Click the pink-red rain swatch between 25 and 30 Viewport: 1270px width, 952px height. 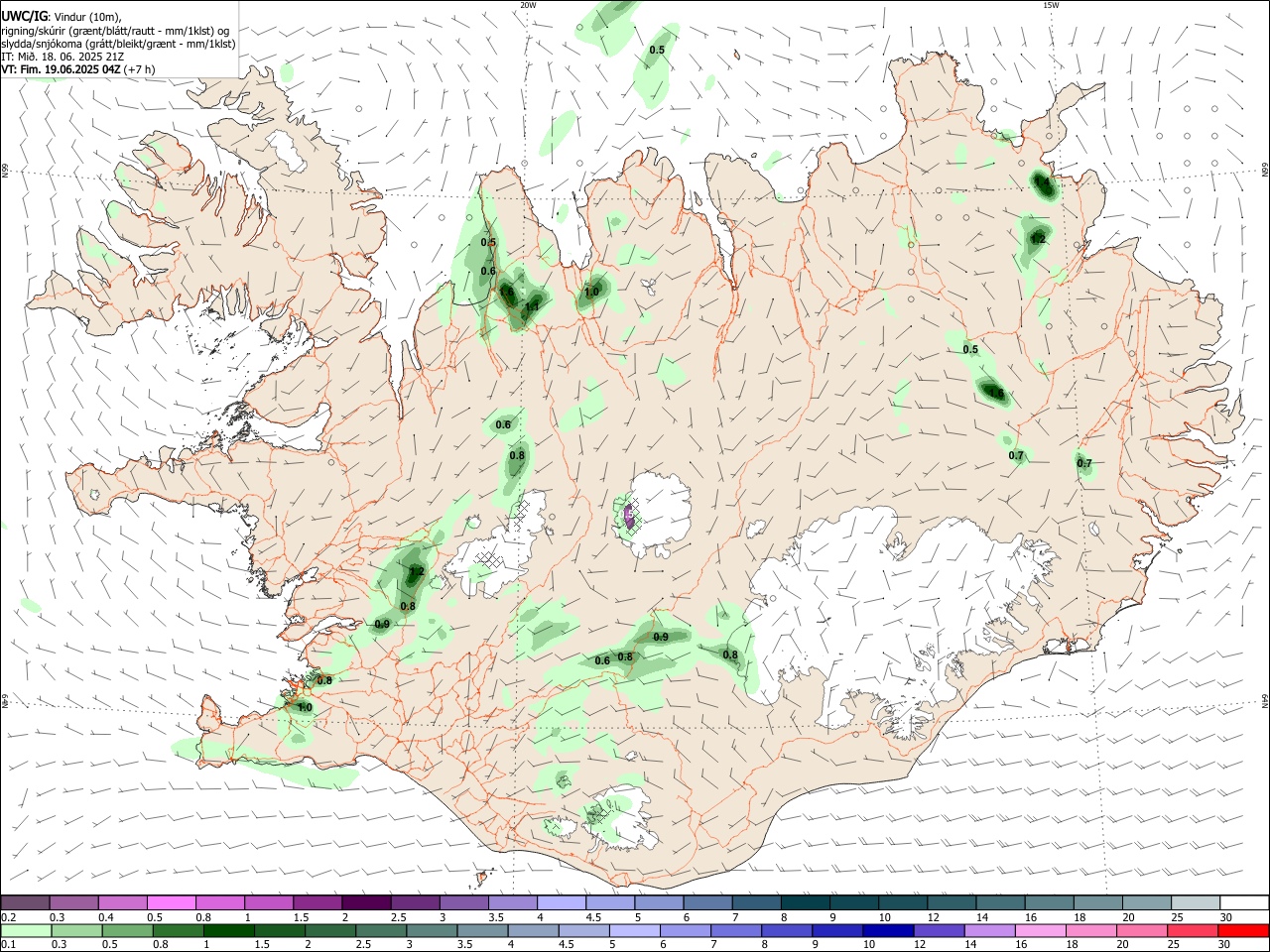pos(1191,931)
